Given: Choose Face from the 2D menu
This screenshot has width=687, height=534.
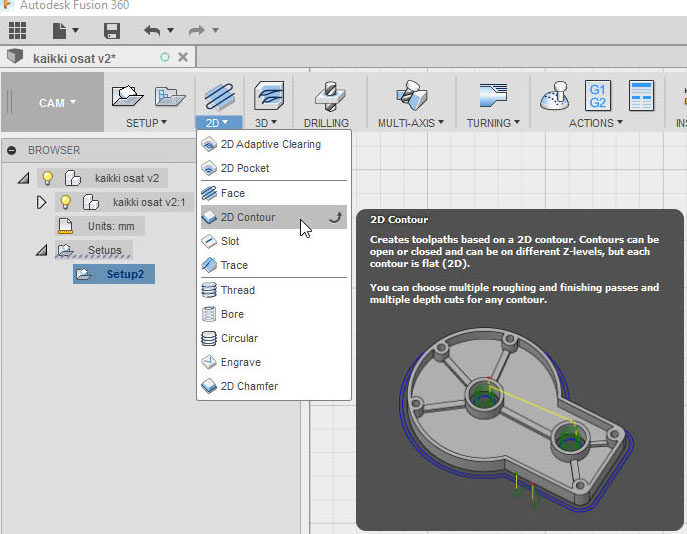Looking at the screenshot, I should point(274,193).
